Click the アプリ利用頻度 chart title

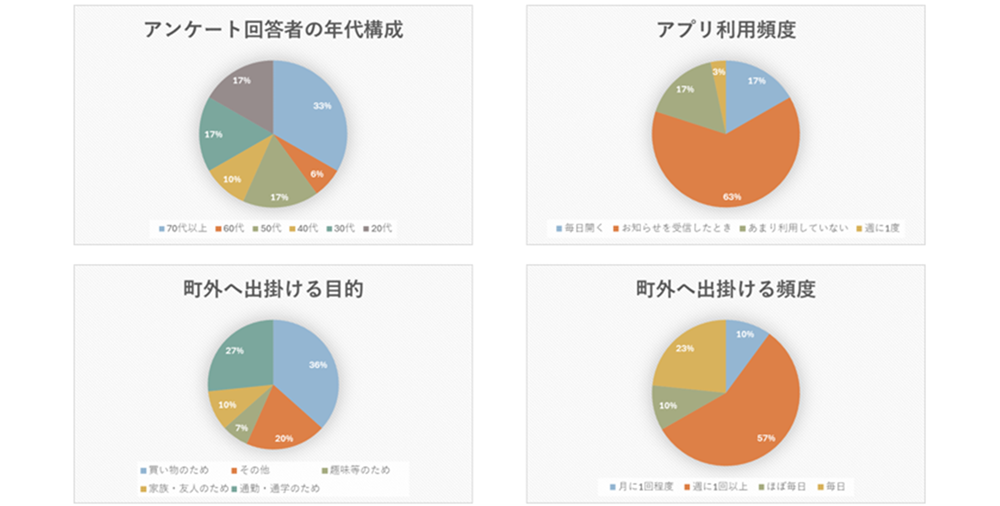pyautogui.click(x=725, y=30)
